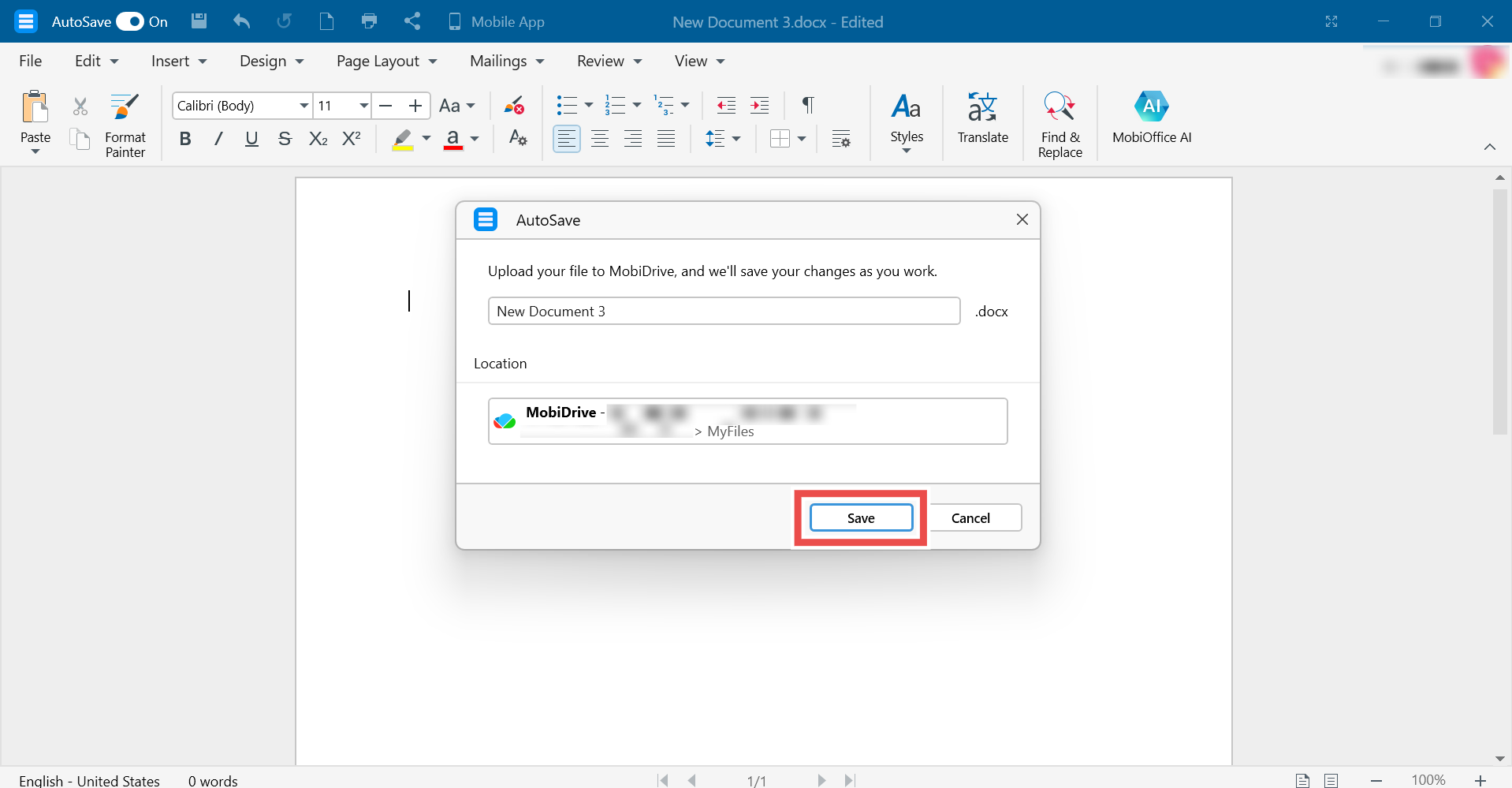Open the Mailings menu
The height and width of the screenshot is (788, 1512).
click(507, 61)
